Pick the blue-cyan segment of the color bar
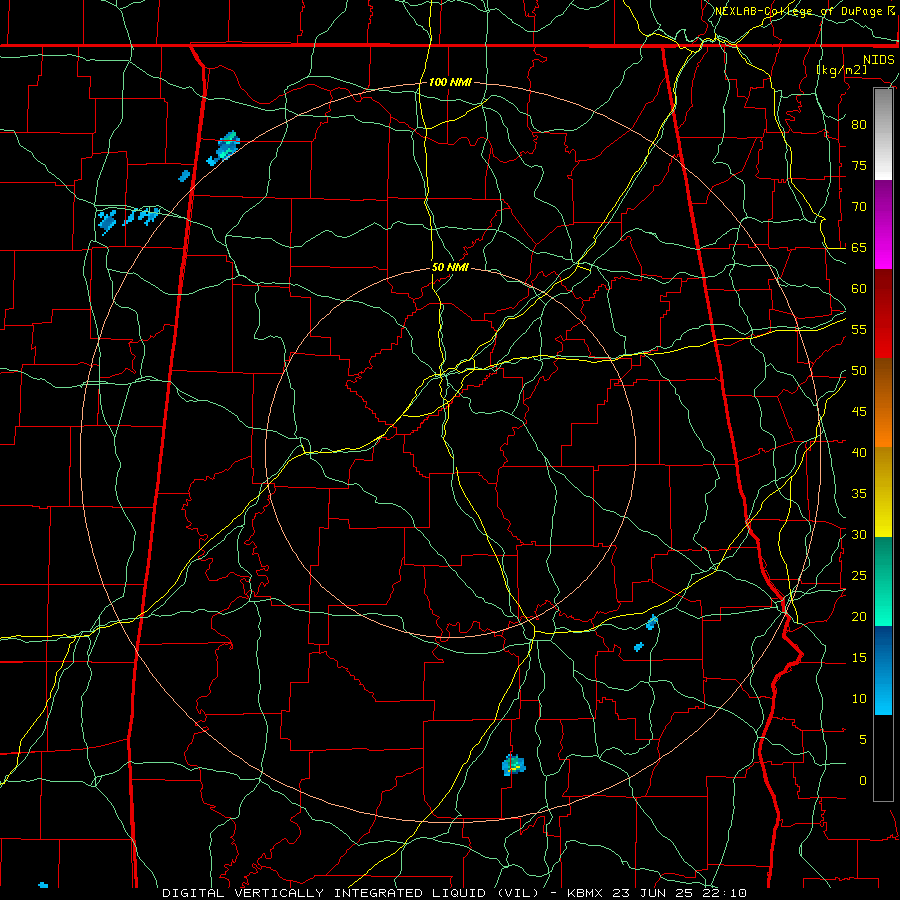This screenshot has width=900, height=900. 883,670
